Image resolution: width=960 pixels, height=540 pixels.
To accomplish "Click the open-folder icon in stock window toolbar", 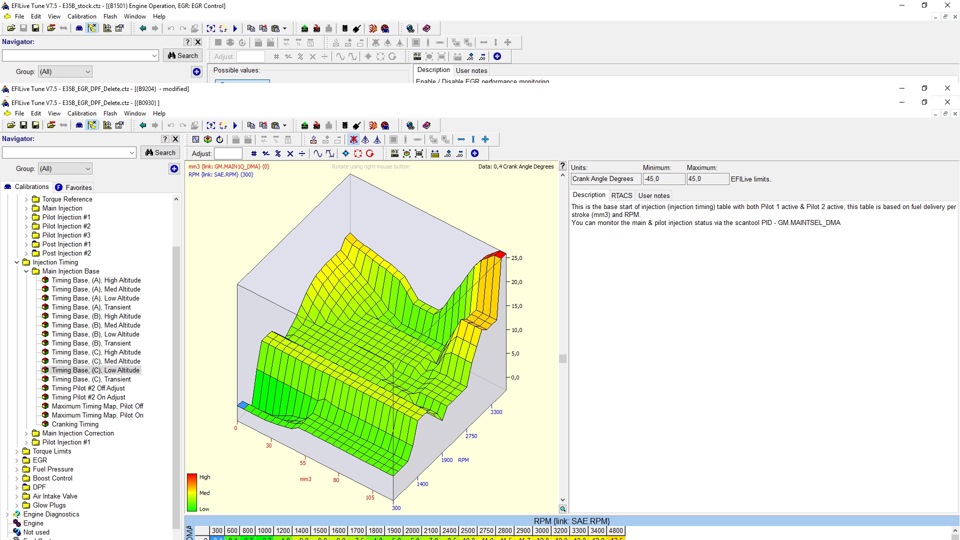I will pos(11,28).
